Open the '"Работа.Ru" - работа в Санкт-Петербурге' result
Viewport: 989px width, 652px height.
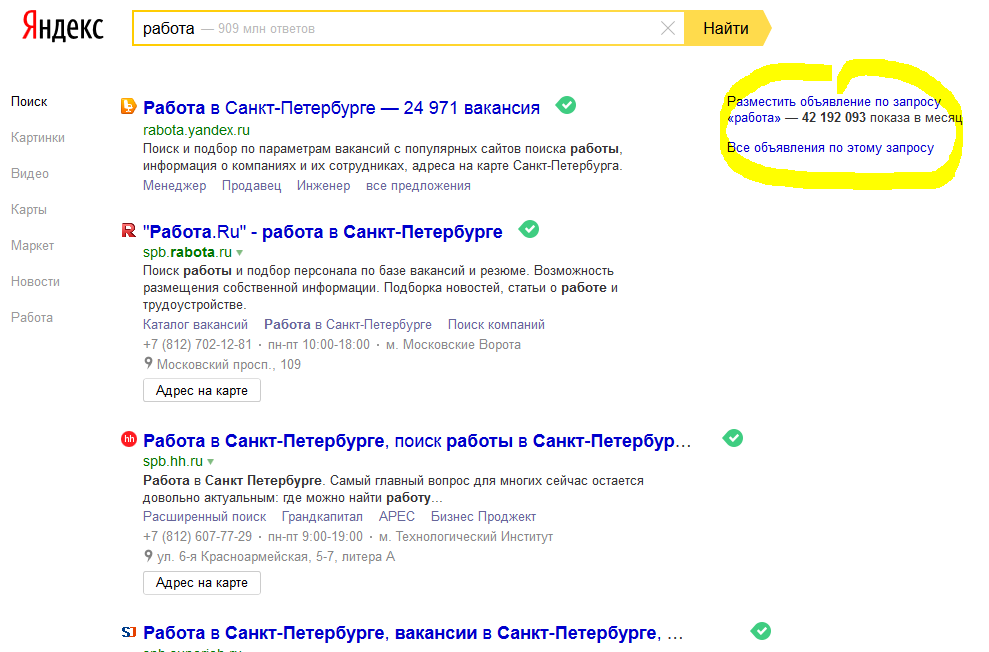322,232
